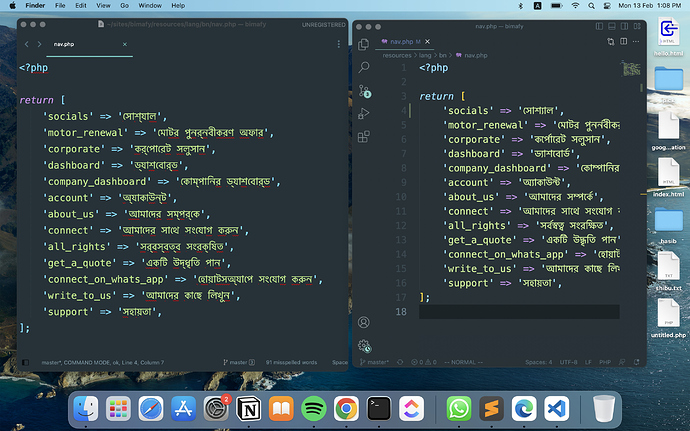Screen dimensions: 690x431
Task: Click Bluetooth icon in menu bar
Action: coord(521,6)
